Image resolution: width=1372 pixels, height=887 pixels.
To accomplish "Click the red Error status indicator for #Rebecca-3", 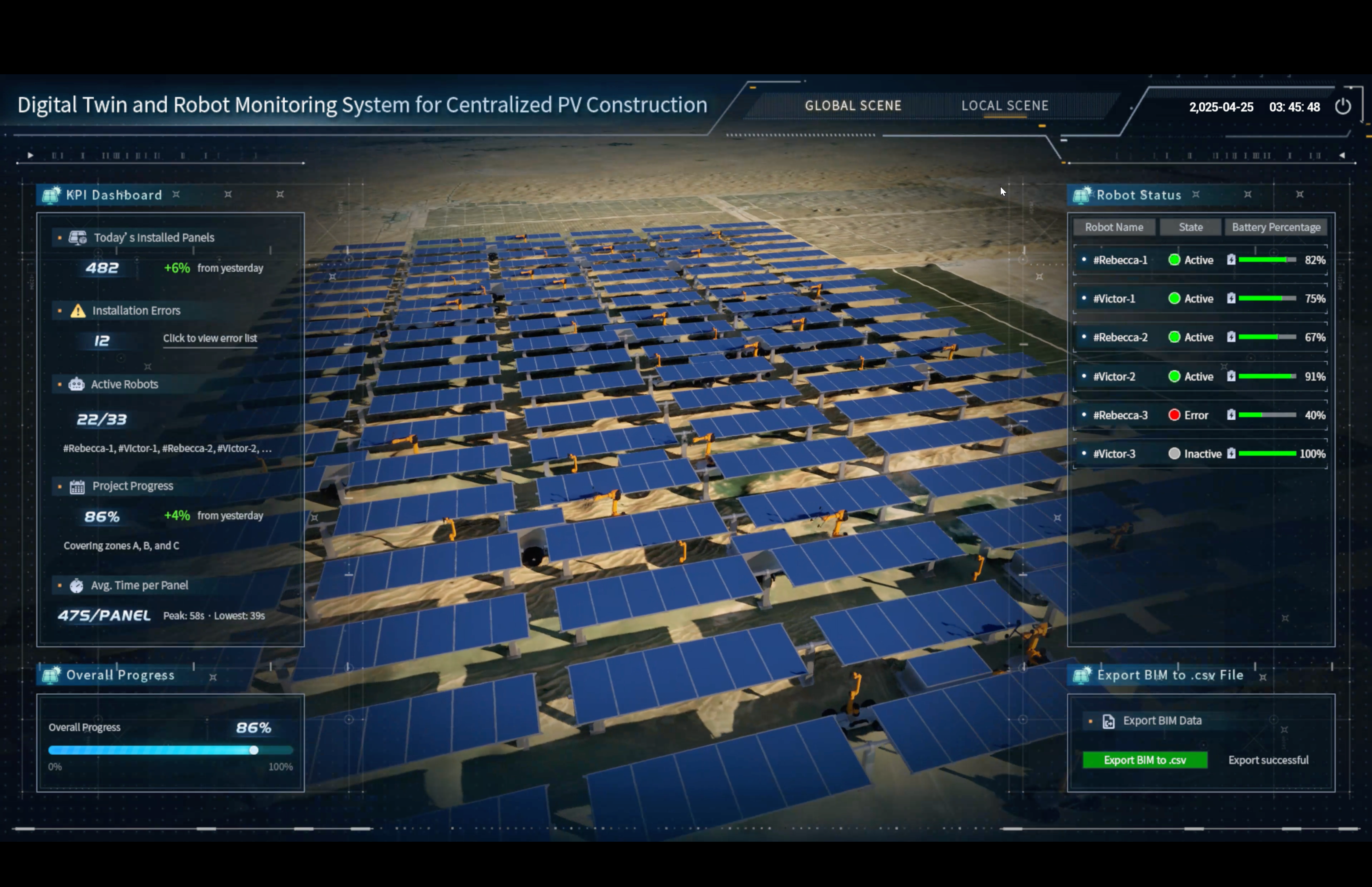I will (1174, 415).
